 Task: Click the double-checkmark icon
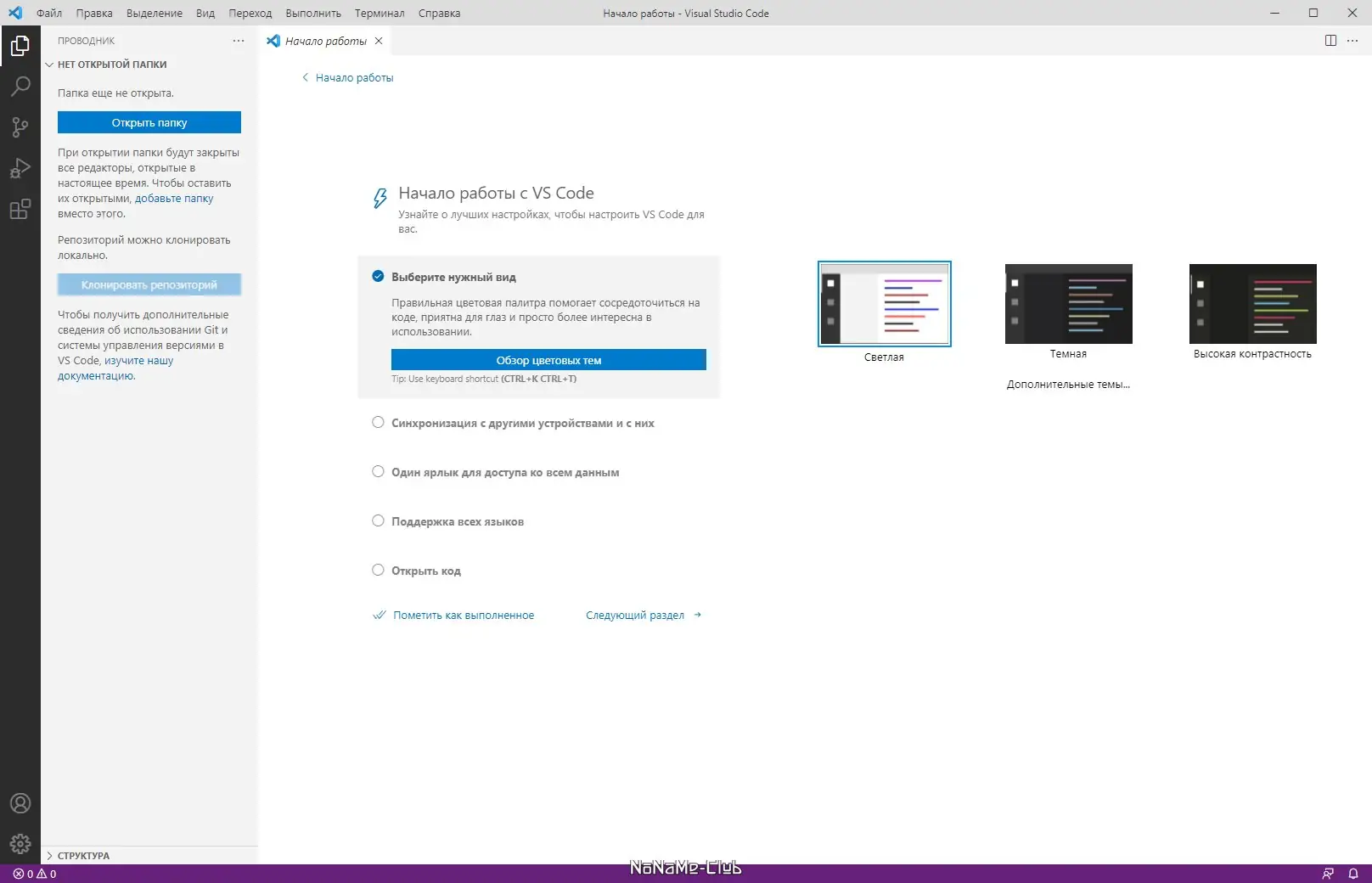coord(380,616)
